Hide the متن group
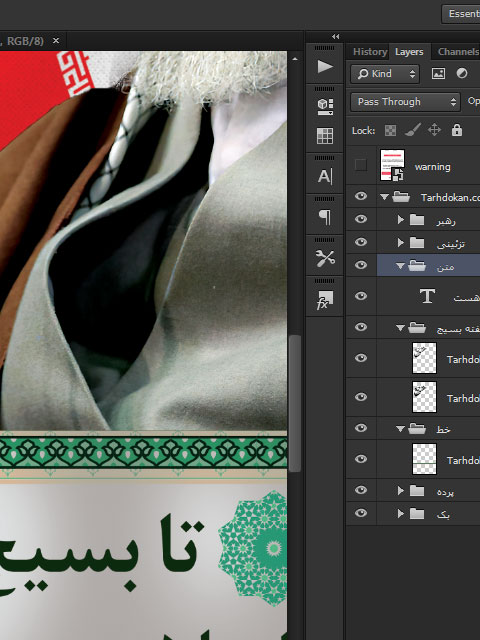Image resolution: width=480 pixels, height=640 pixels. point(361,265)
